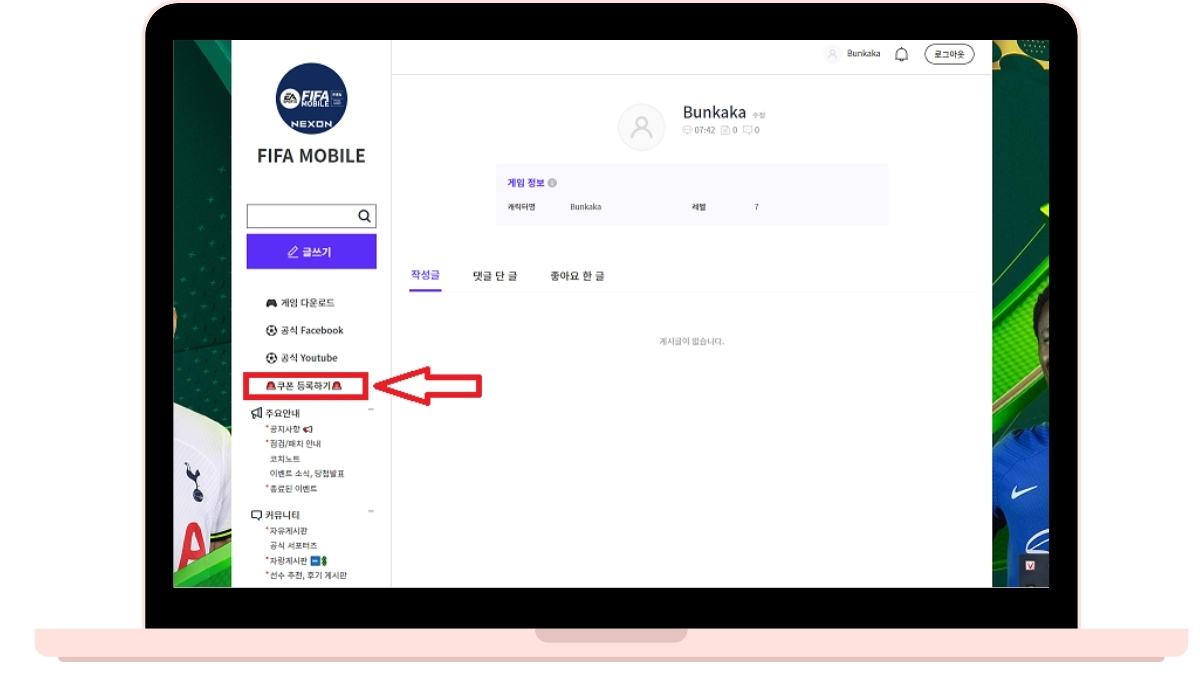Collapse the 주요안내 section
The width and height of the screenshot is (1200, 675).
(x=371, y=409)
